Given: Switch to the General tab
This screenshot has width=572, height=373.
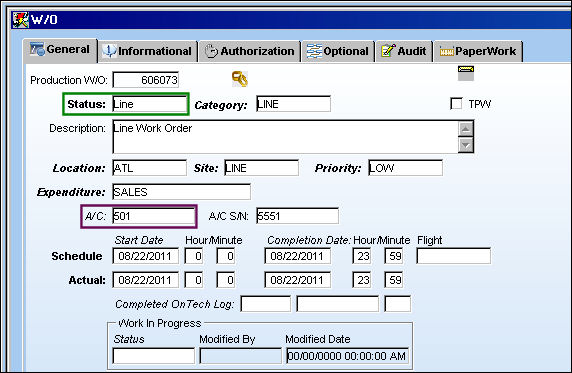Looking at the screenshot, I should [61, 50].
